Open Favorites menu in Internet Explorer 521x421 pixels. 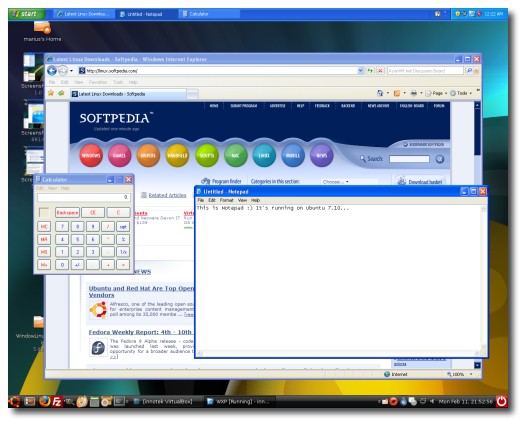pyautogui.click(x=98, y=82)
